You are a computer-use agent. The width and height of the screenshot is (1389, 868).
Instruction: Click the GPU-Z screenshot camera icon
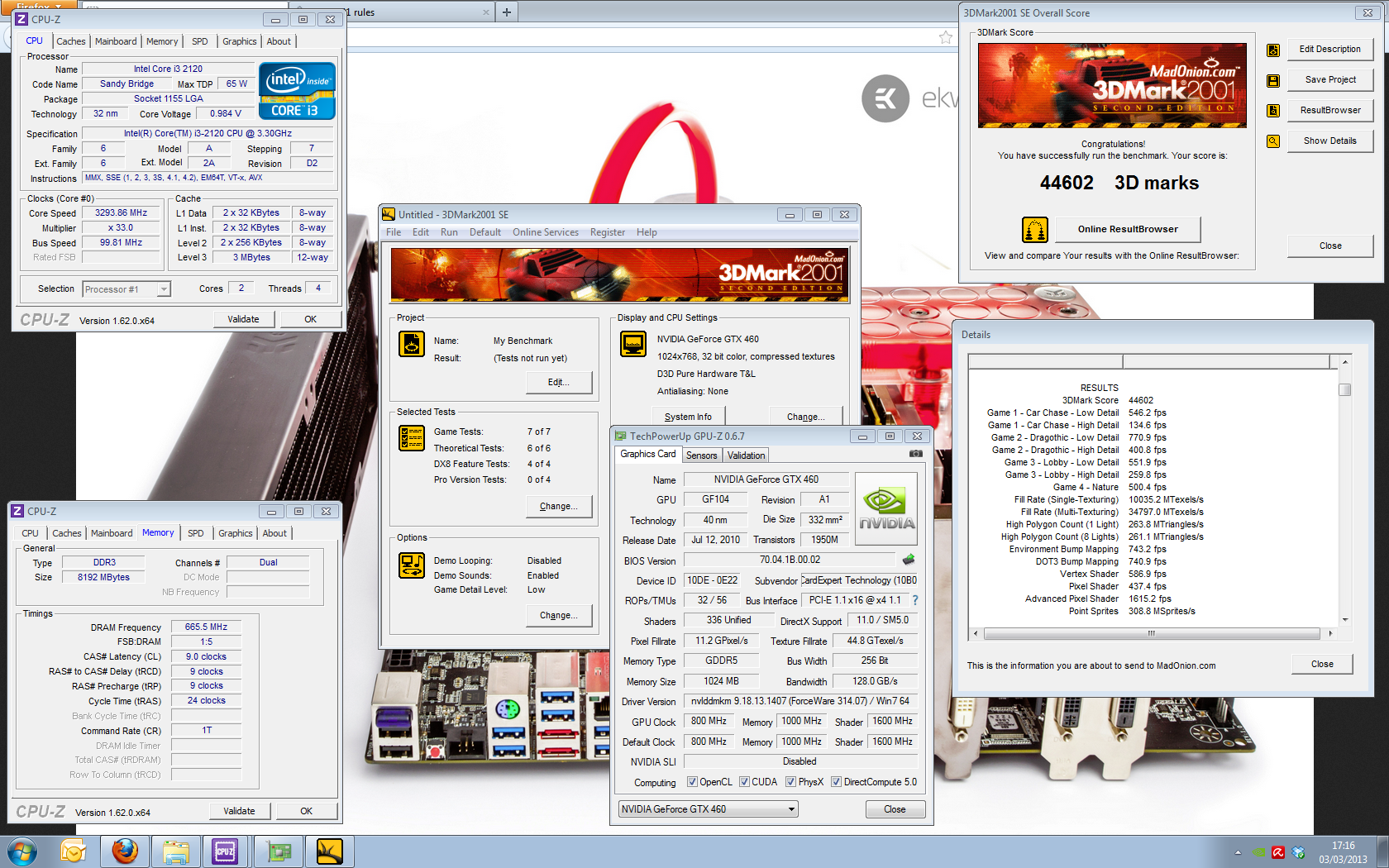(x=916, y=454)
